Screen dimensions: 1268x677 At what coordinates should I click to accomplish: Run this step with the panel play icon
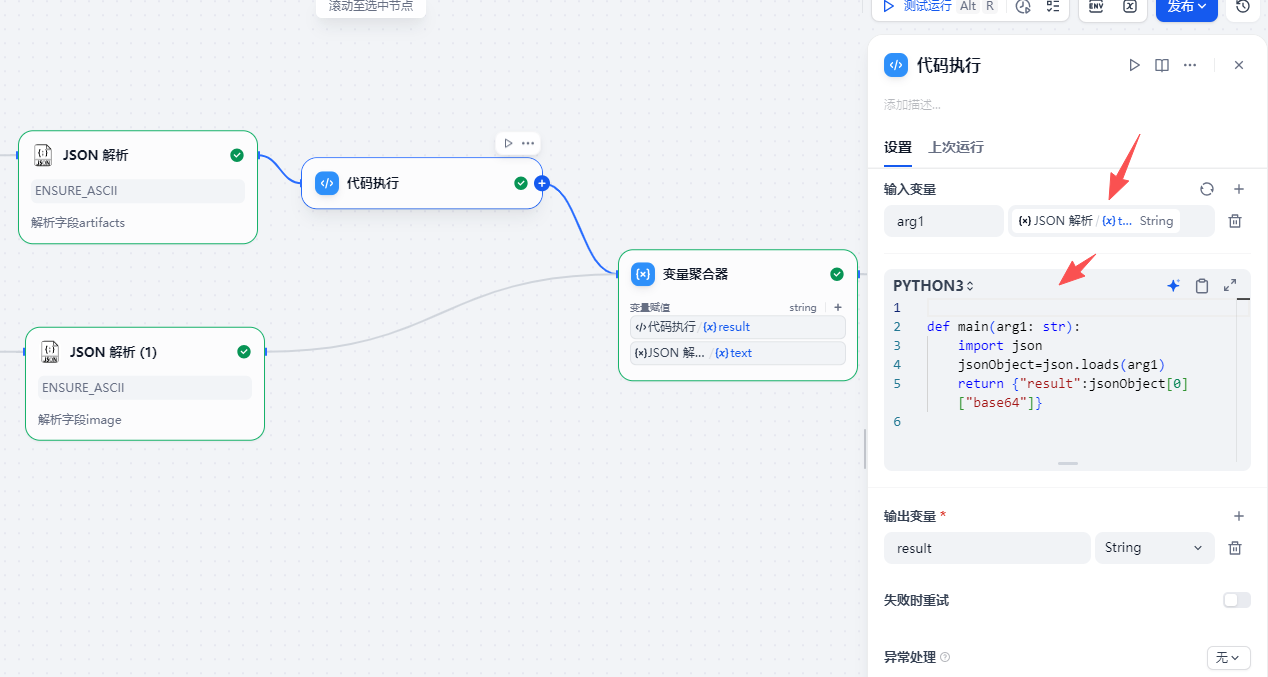[x=1134, y=65]
